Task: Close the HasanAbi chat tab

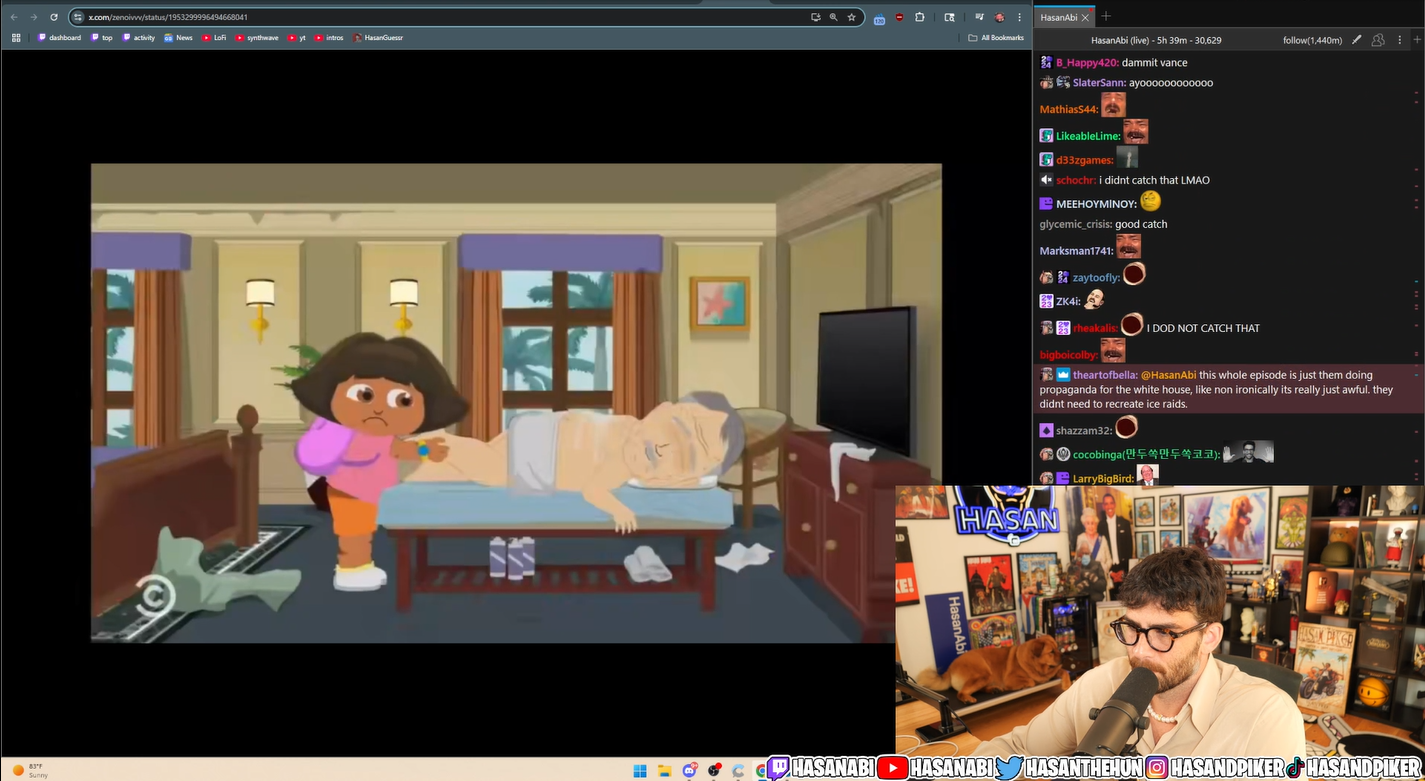Action: pos(1085,17)
